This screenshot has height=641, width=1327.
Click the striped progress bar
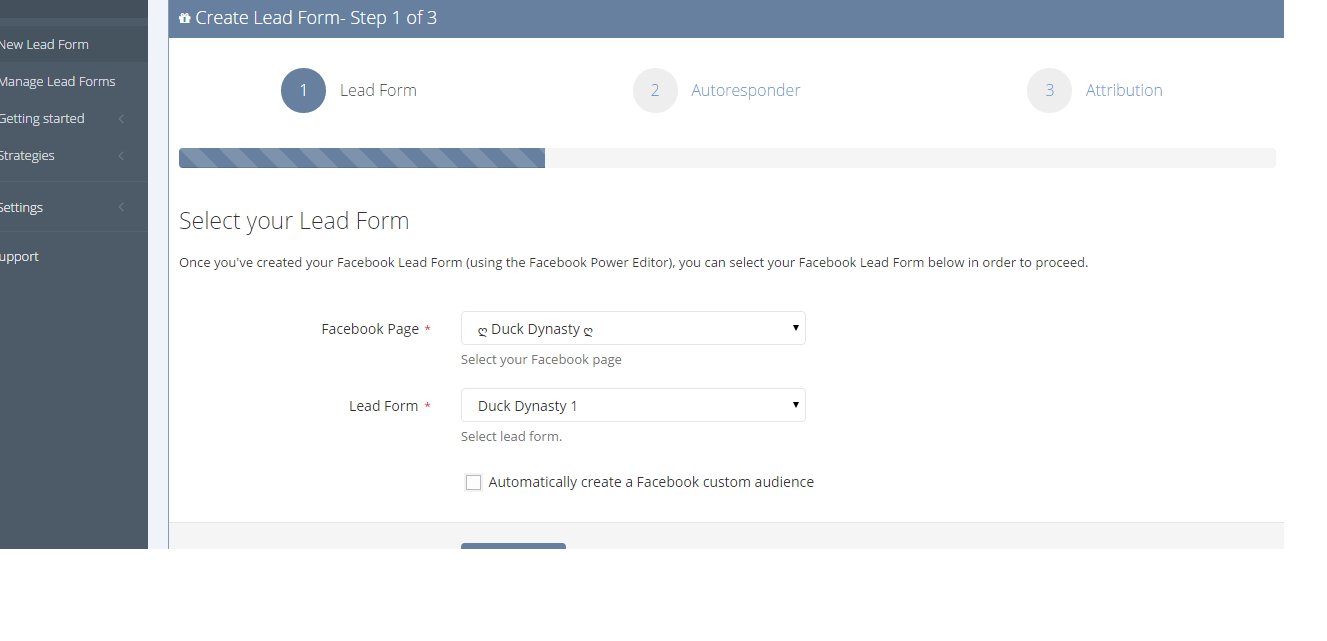tap(362, 158)
